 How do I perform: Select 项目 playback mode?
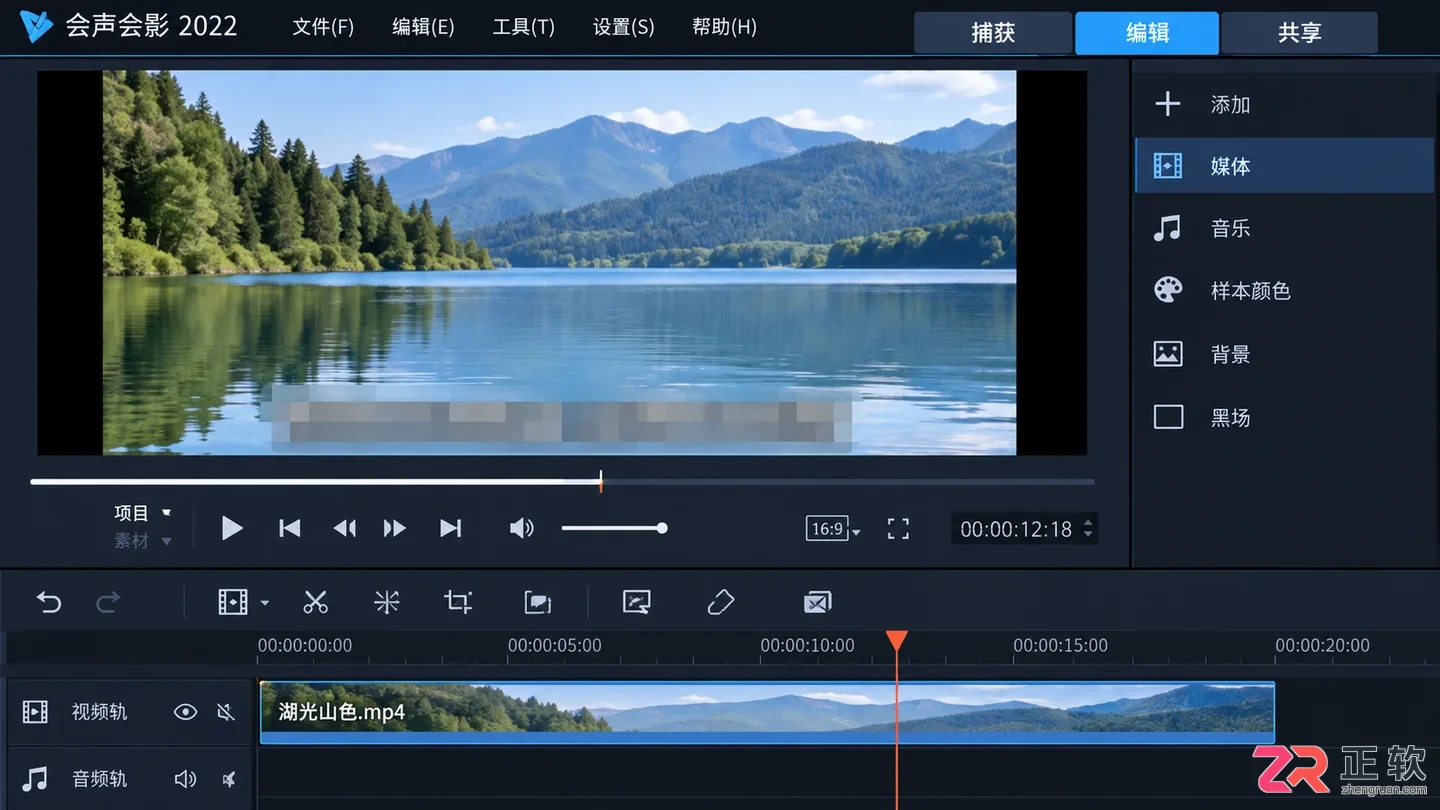tap(143, 513)
